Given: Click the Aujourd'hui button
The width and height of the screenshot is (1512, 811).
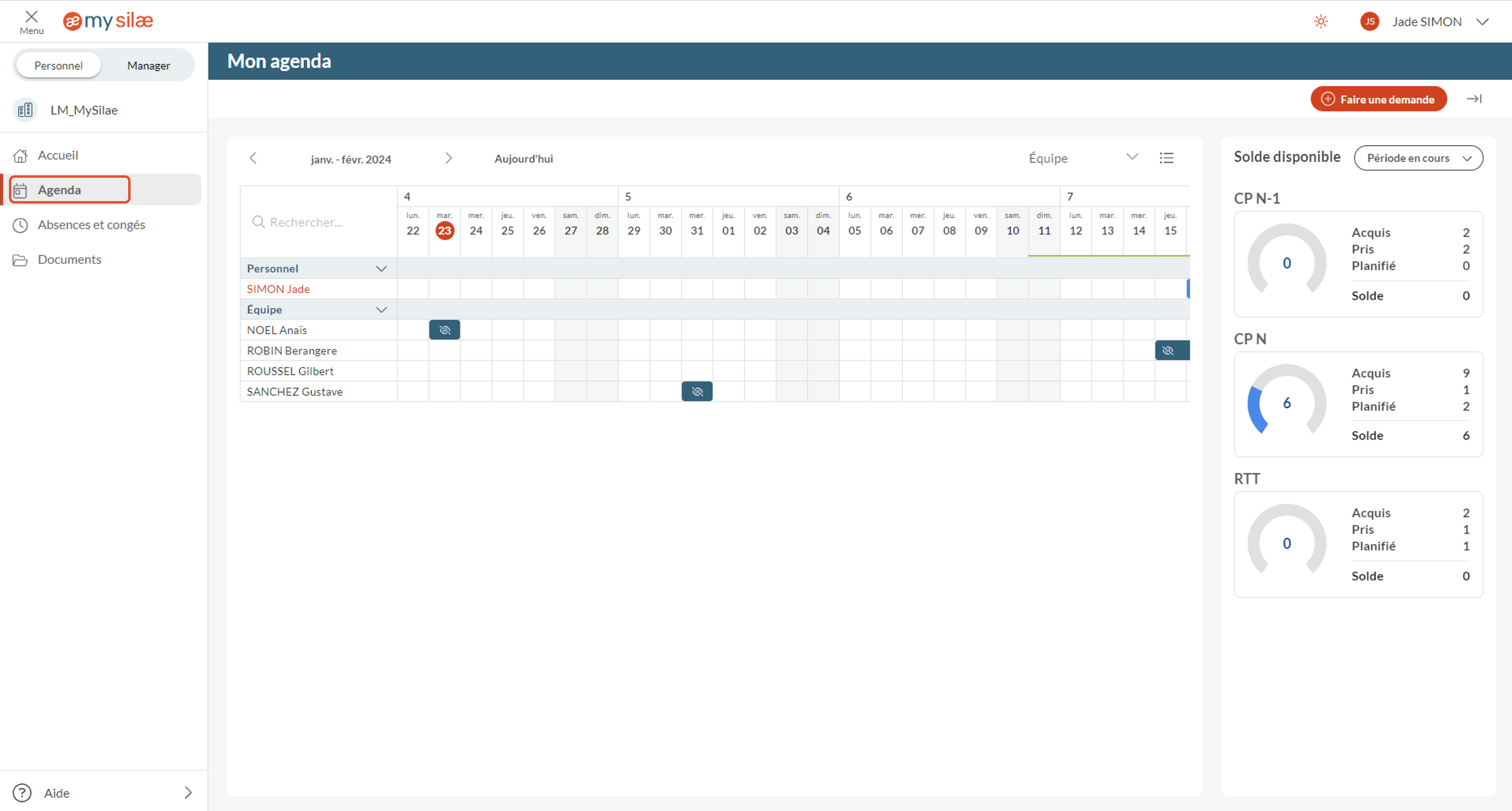Looking at the screenshot, I should (524, 158).
